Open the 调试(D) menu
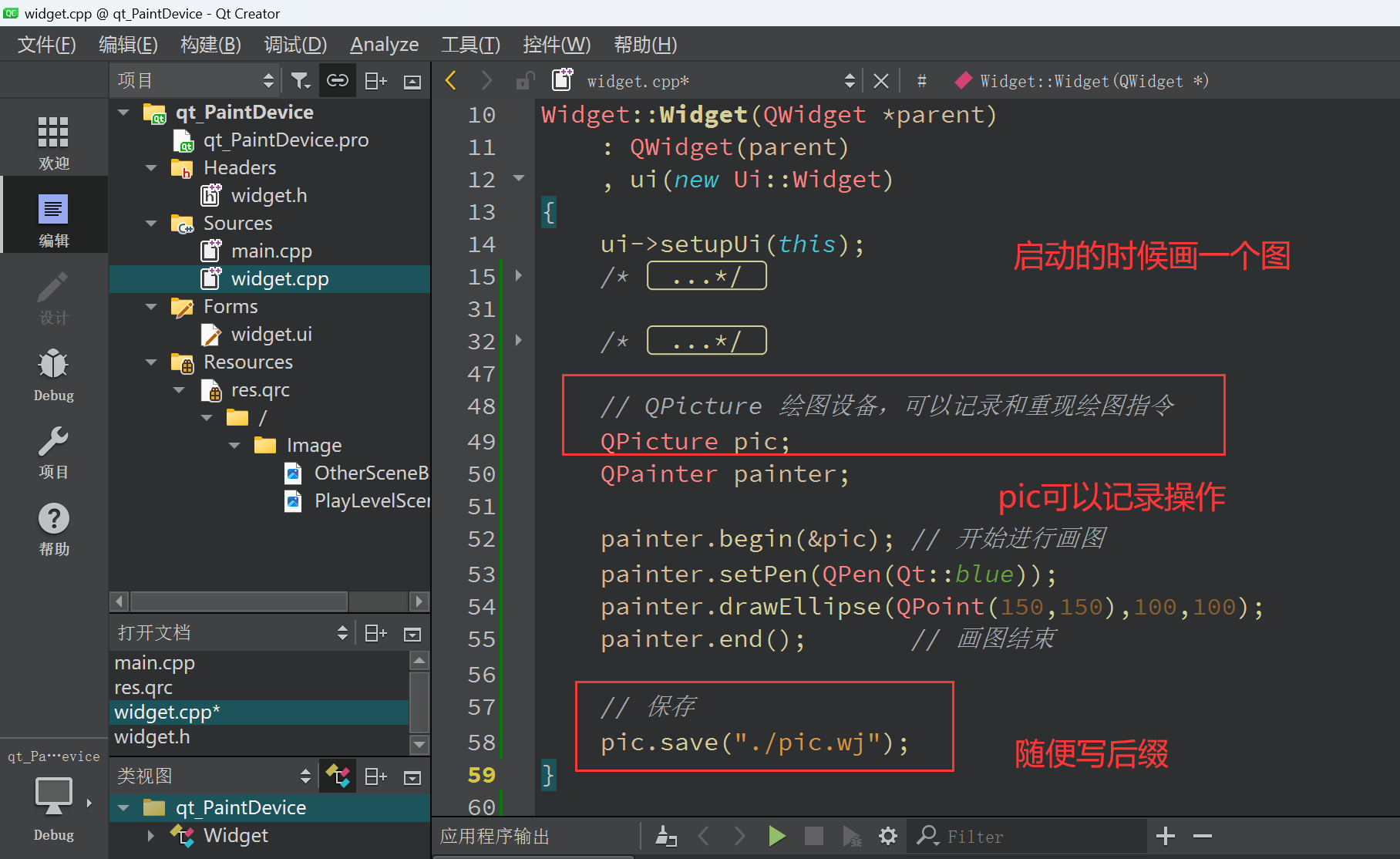Image resolution: width=1400 pixels, height=859 pixels. (295, 45)
